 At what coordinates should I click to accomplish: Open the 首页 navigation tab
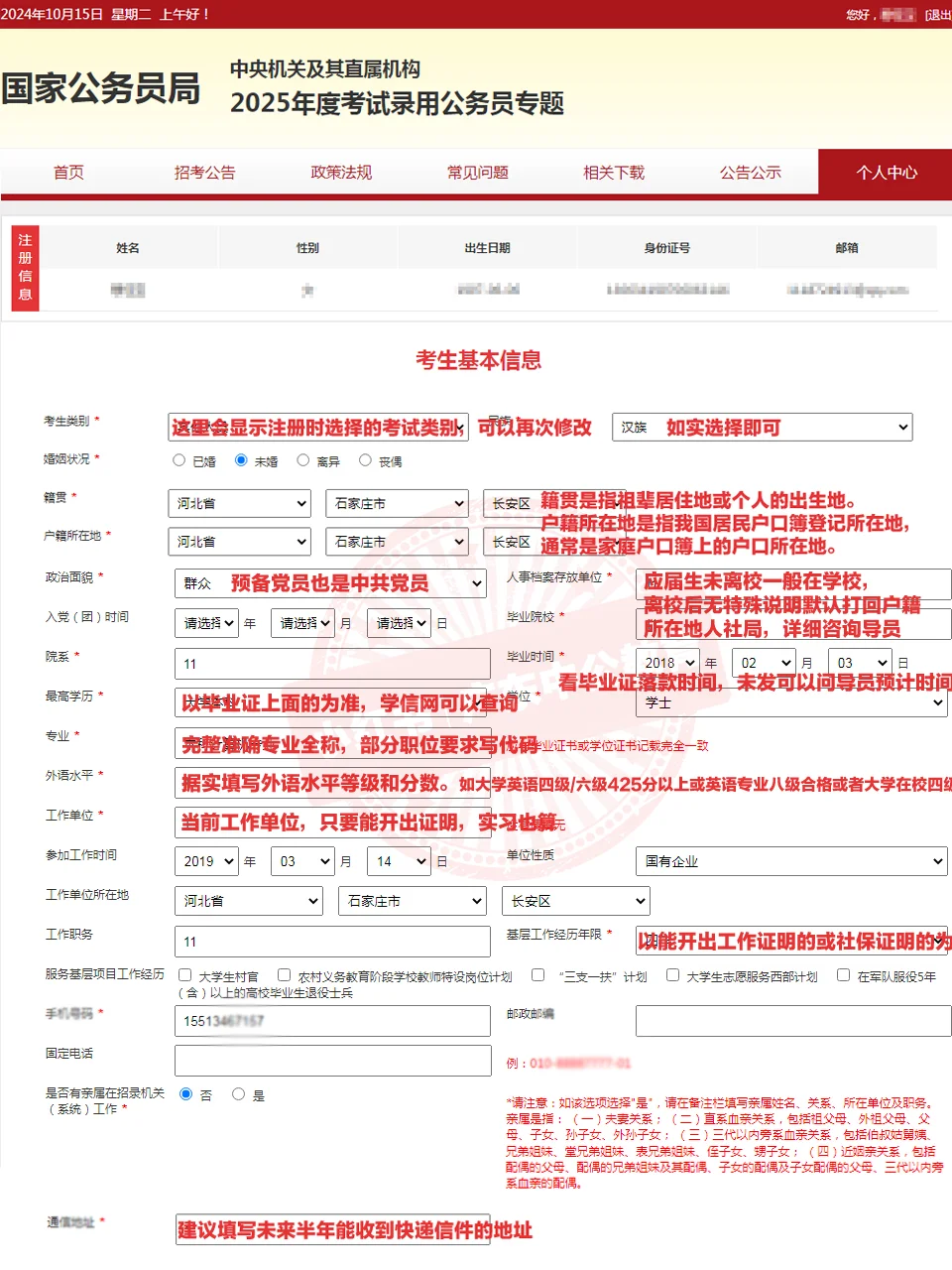[68, 173]
